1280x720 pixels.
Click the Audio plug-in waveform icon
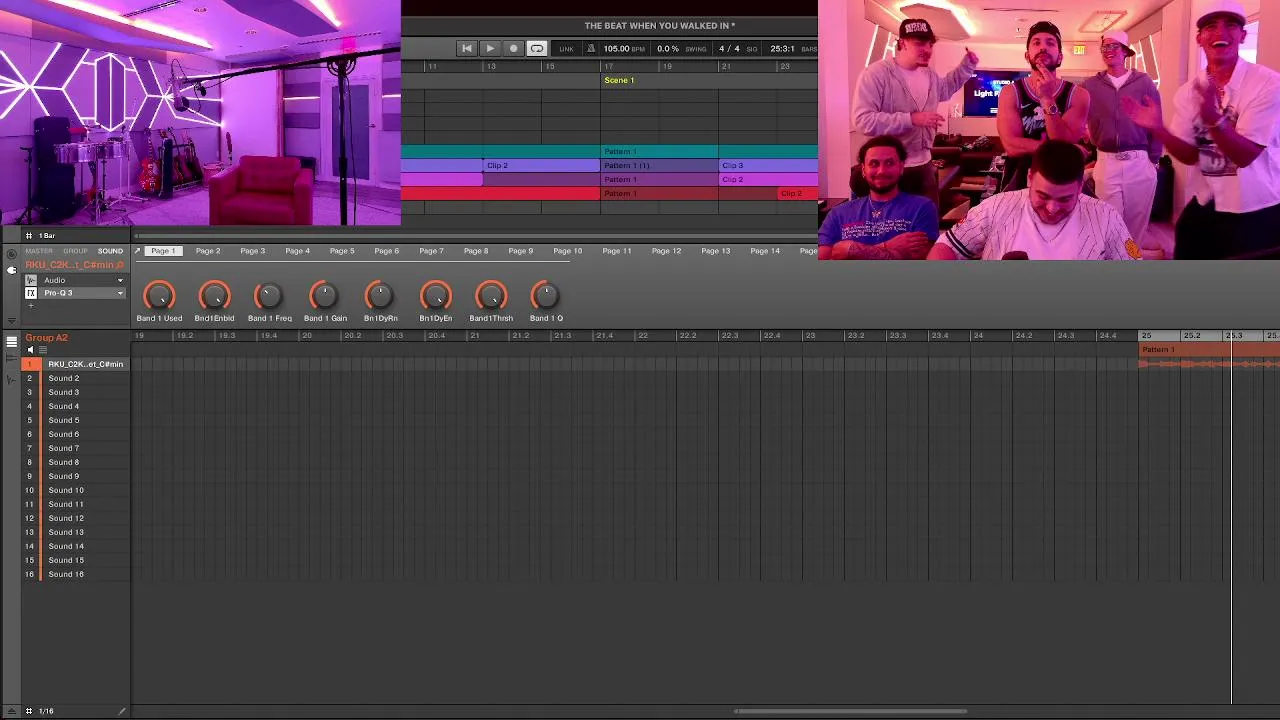pos(31,280)
